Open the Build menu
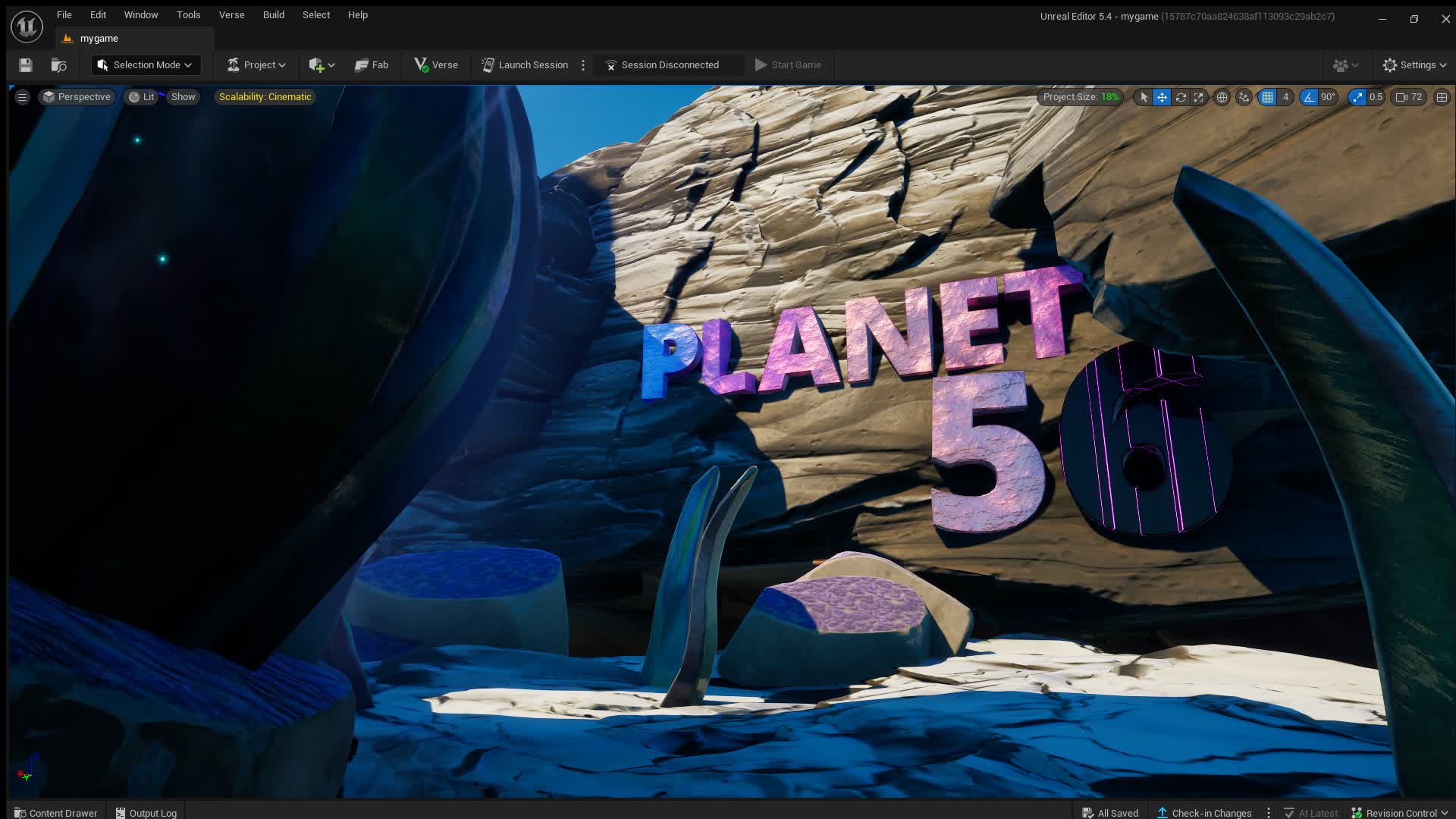Viewport: 1456px width, 819px height. pyautogui.click(x=273, y=15)
